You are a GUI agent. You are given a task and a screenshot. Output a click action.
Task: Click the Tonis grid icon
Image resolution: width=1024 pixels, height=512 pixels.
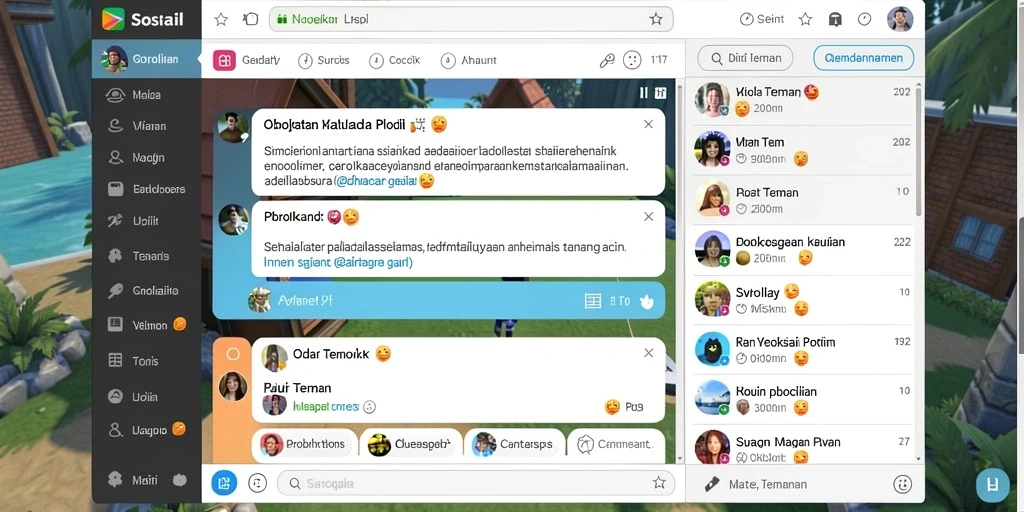coord(115,360)
